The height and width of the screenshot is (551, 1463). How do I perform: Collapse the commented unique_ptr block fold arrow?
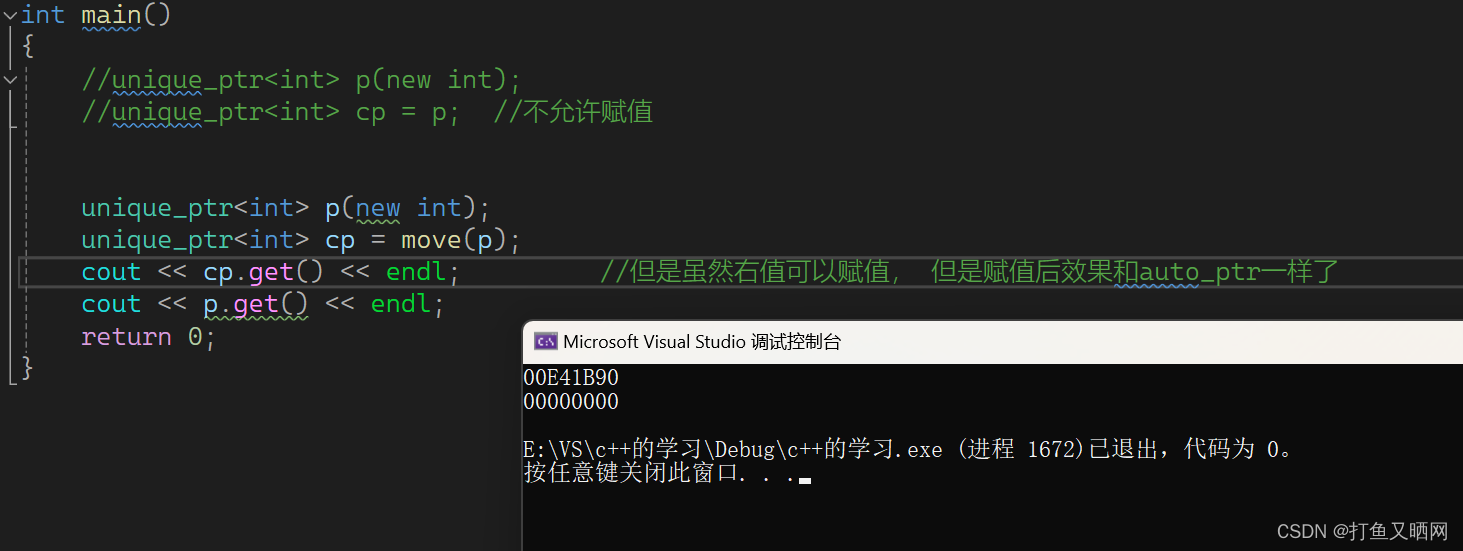click(9, 79)
